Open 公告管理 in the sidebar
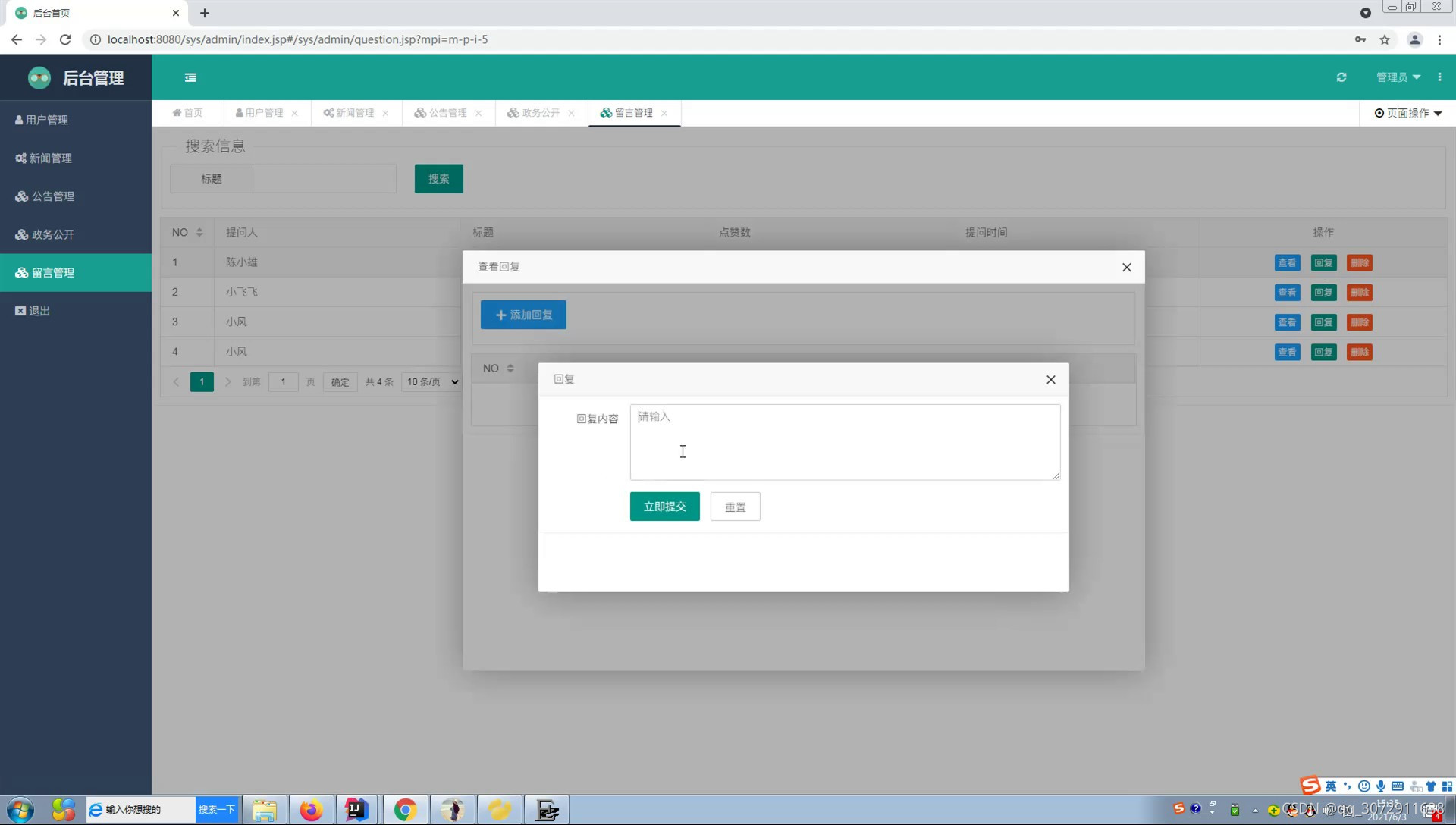The width and height of the screenshot is (1456, 825). pyautogui.click(x=76, y=196)
